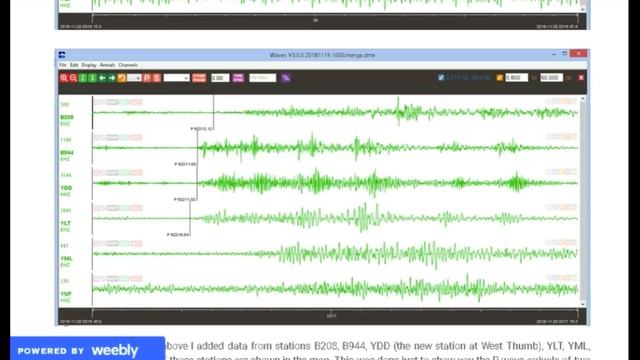The width and height of the screenshot is (640, 360).
Task: Click the P arrival marker on YDD trace
Action: coord(197,184)
